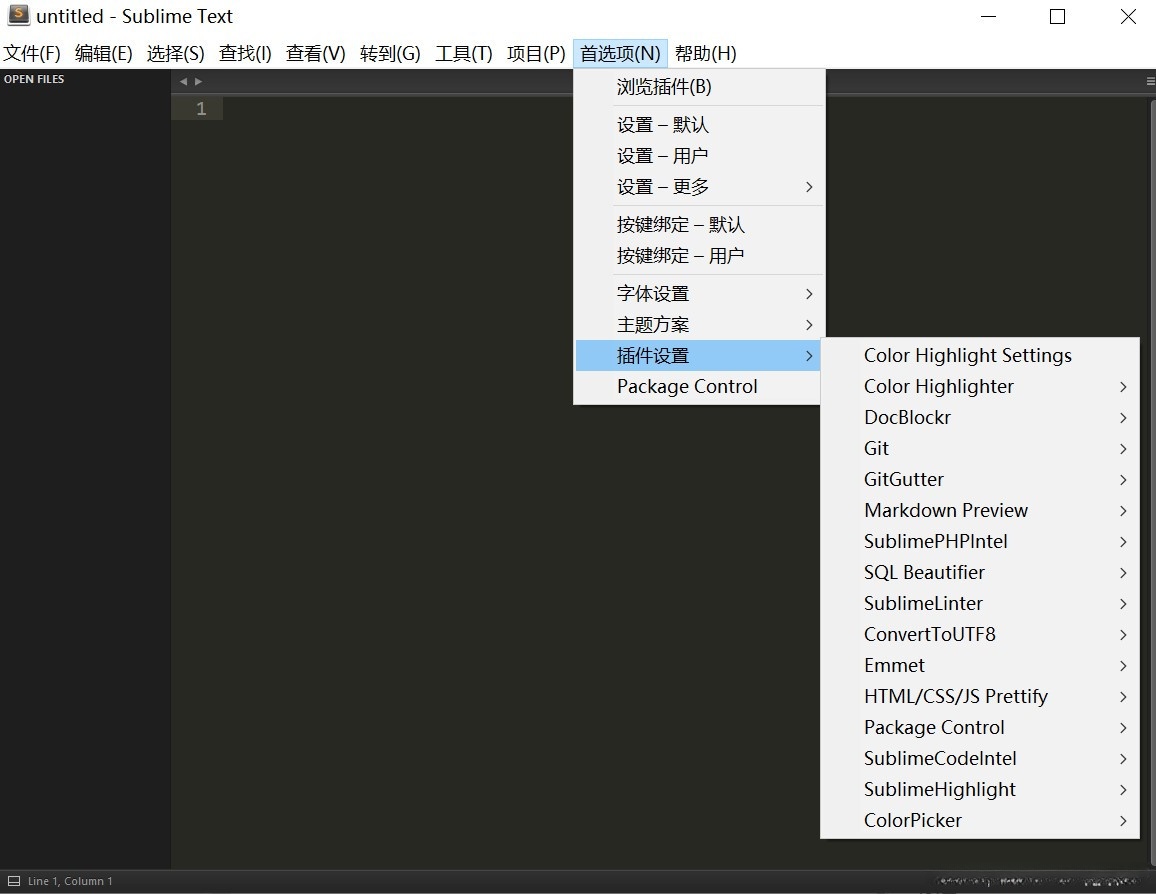
Task: Open the Markdown Preview plugin settings
Action: [x=945, y=510]
